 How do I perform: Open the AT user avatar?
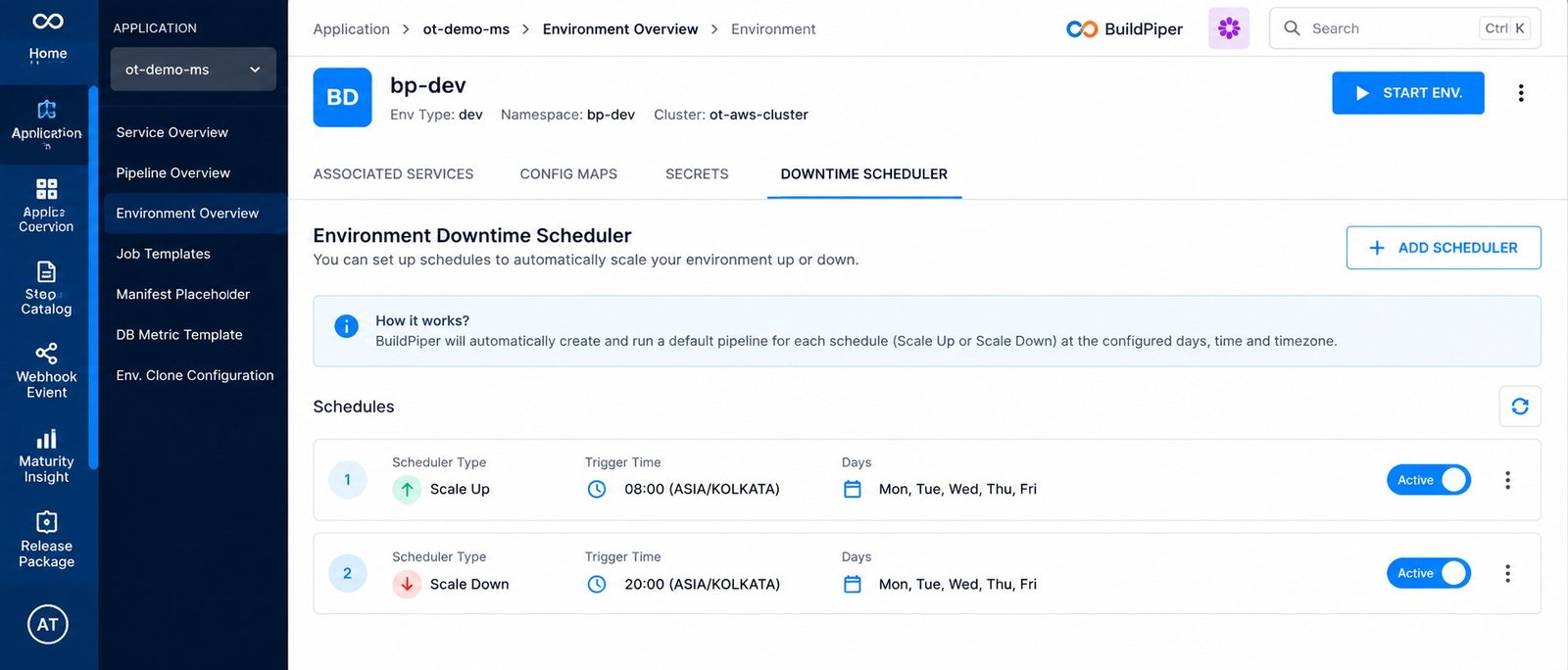[48, 624]
